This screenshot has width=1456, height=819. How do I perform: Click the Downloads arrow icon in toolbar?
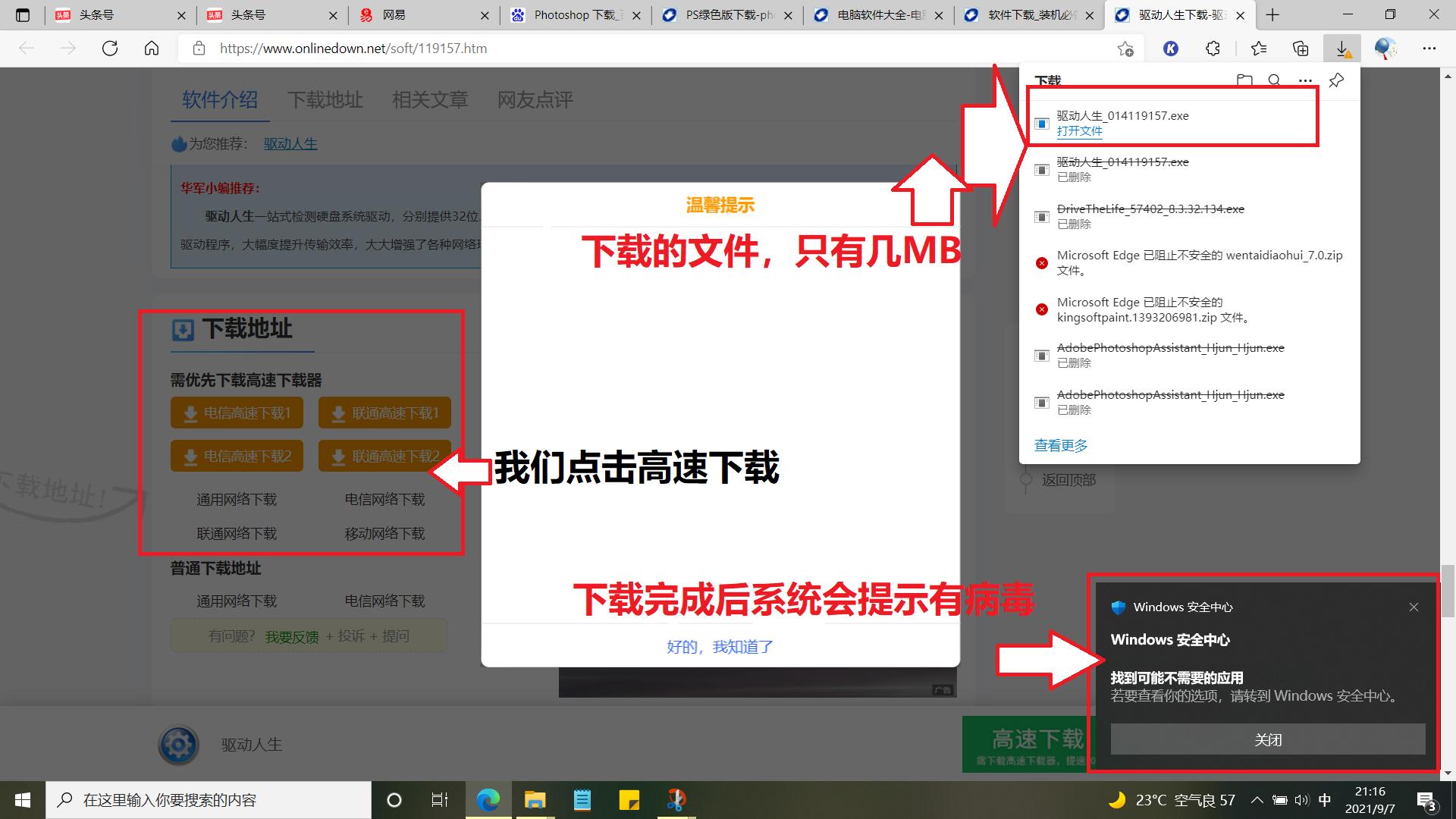[1342, 48]
